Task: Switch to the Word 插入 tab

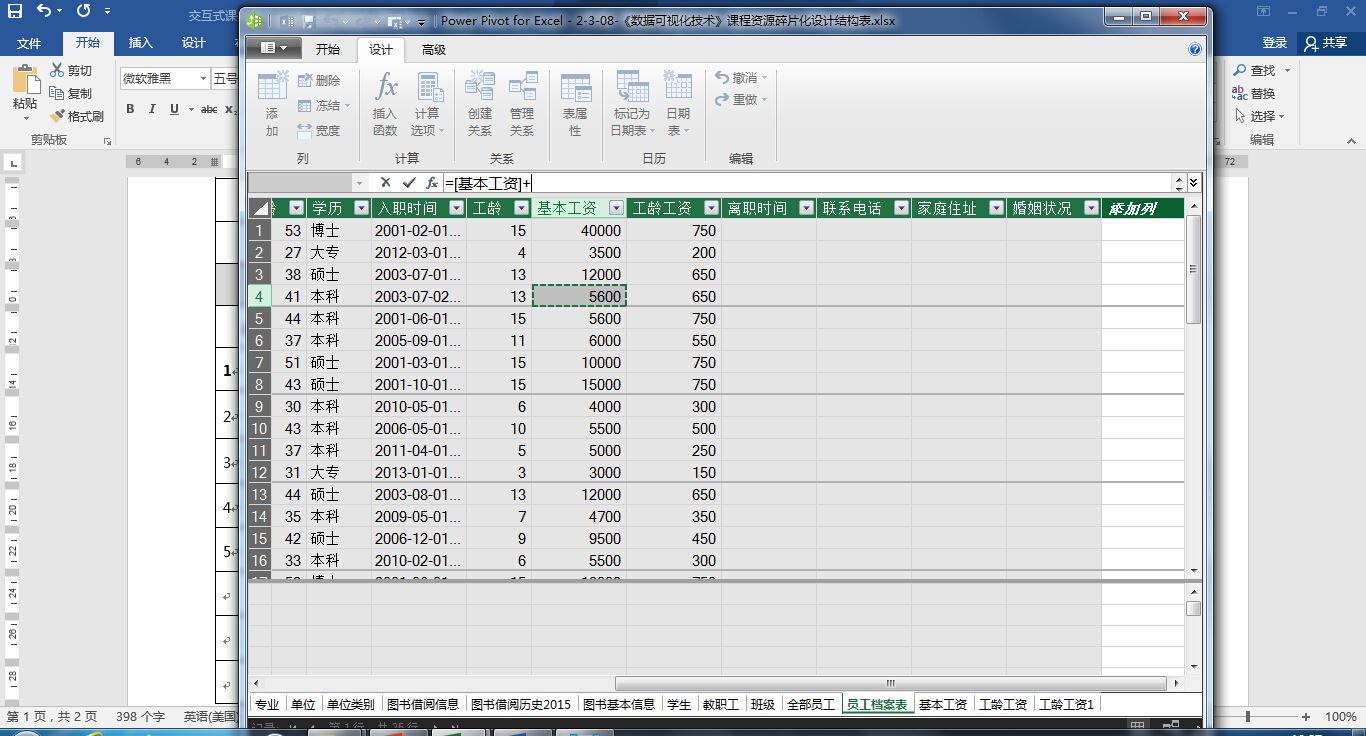Action: click(141, 43)
